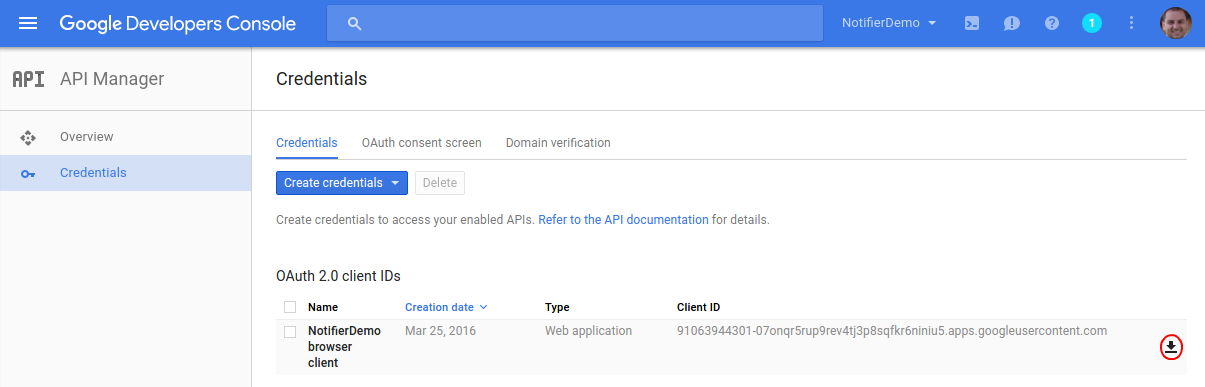Viewport: 1205px width, 387px height.
Task: Click the Client ID column header
Action: pyautogui.click(x=698, y=307)
